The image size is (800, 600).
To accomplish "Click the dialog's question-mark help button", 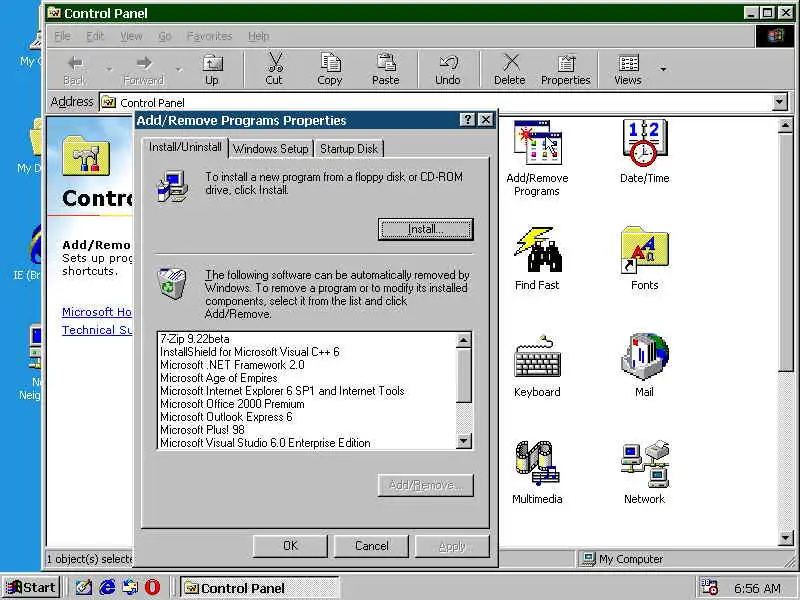I will pyautogui.click(x=467, y=119).
